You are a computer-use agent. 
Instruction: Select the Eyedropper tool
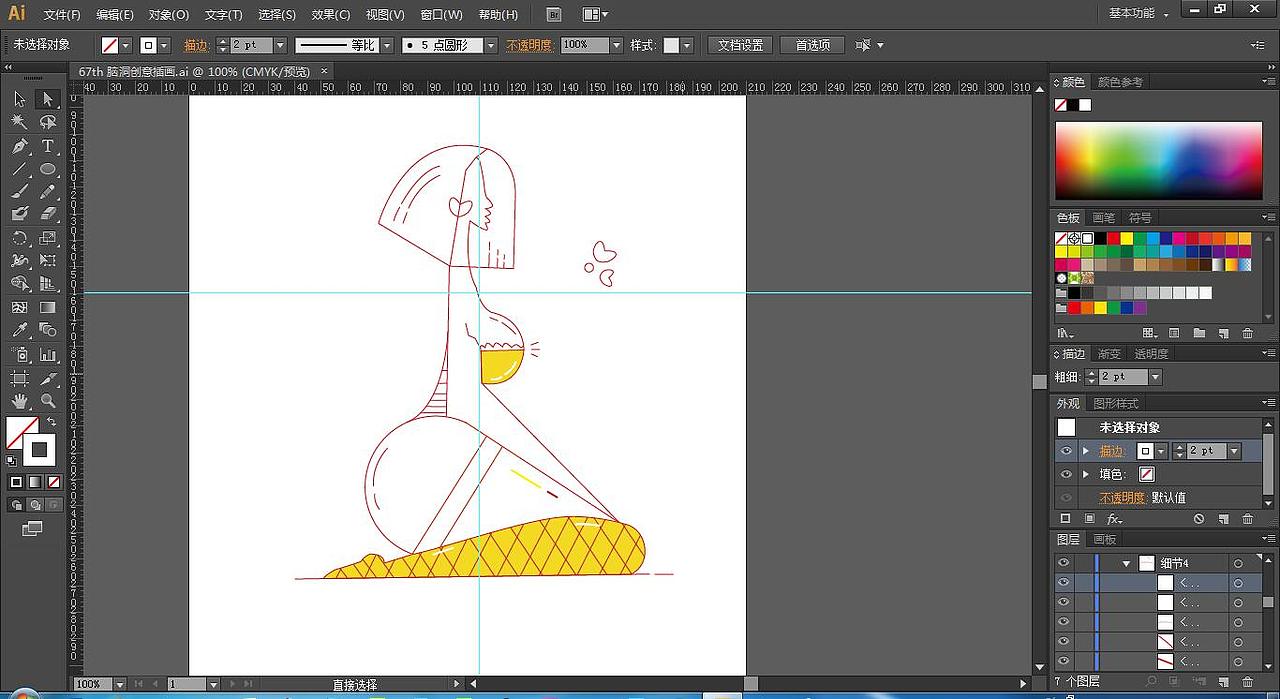point(19,330)
